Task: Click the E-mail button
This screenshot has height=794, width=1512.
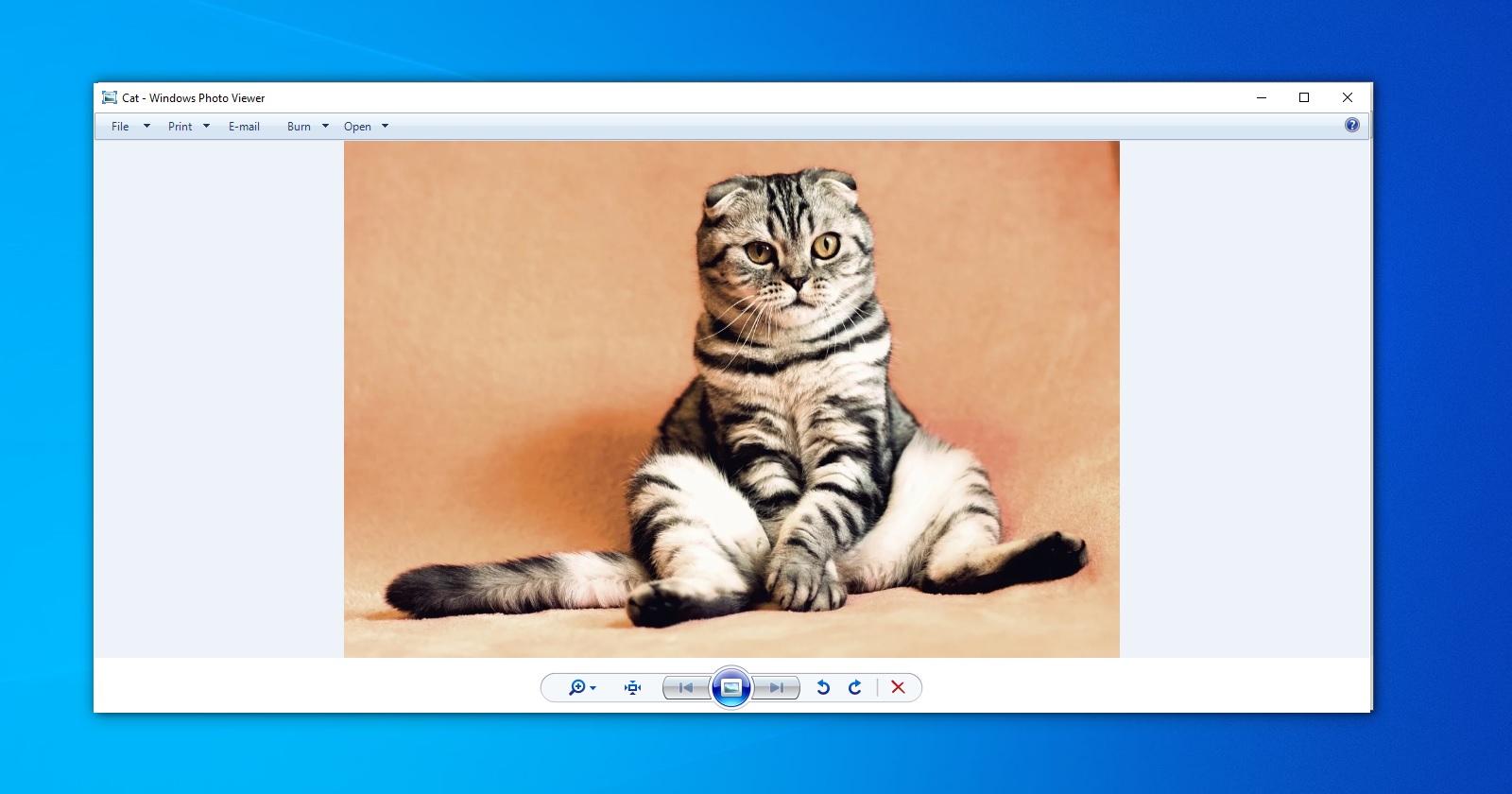Action: tap(244, 126)
